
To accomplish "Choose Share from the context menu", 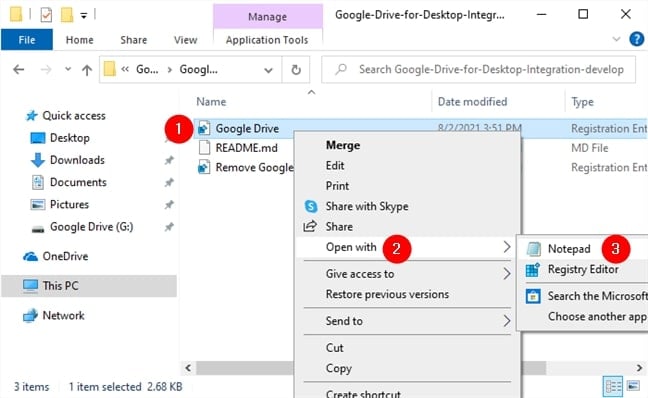I will point(339,226).
